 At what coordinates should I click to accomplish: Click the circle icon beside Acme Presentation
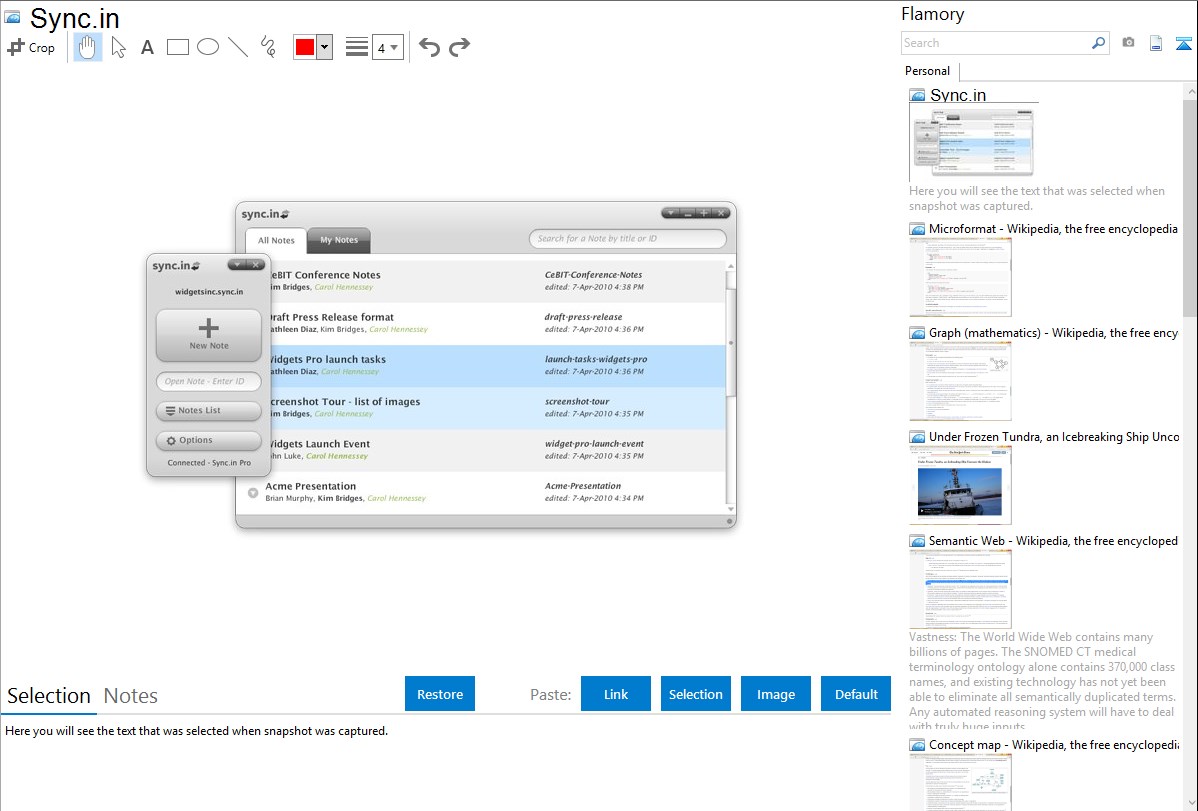253,493
